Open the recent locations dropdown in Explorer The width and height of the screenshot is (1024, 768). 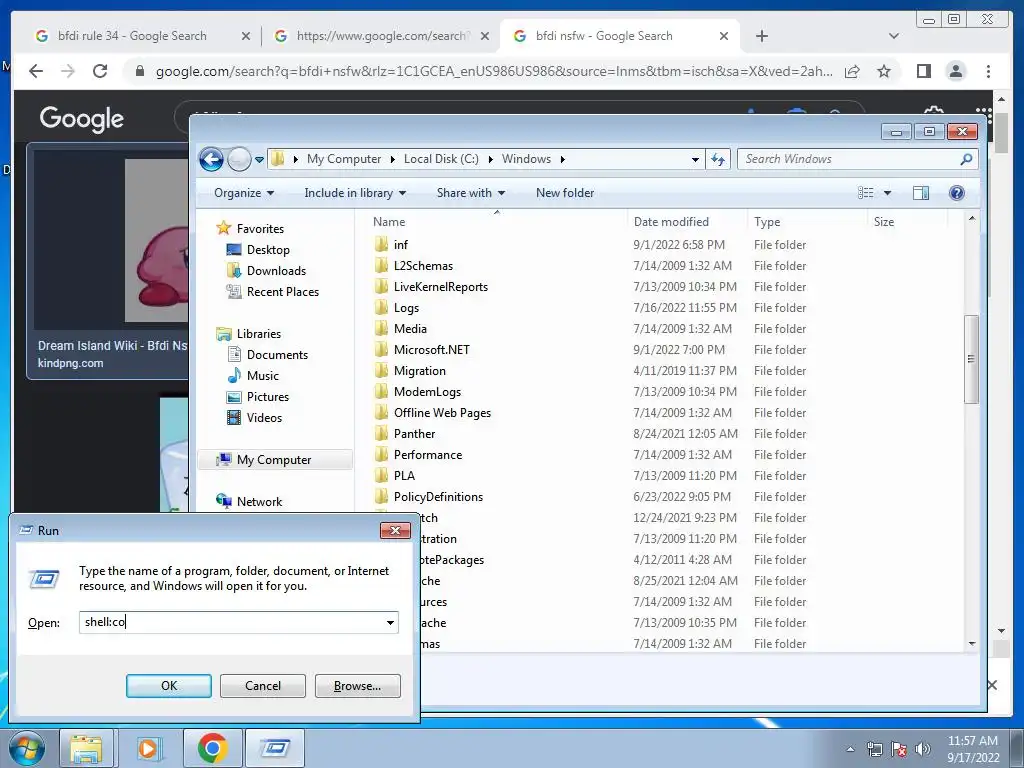259,159
